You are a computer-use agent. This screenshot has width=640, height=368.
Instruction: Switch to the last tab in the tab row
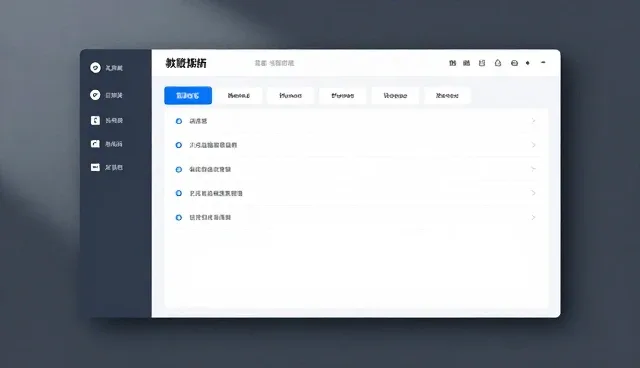447,95
